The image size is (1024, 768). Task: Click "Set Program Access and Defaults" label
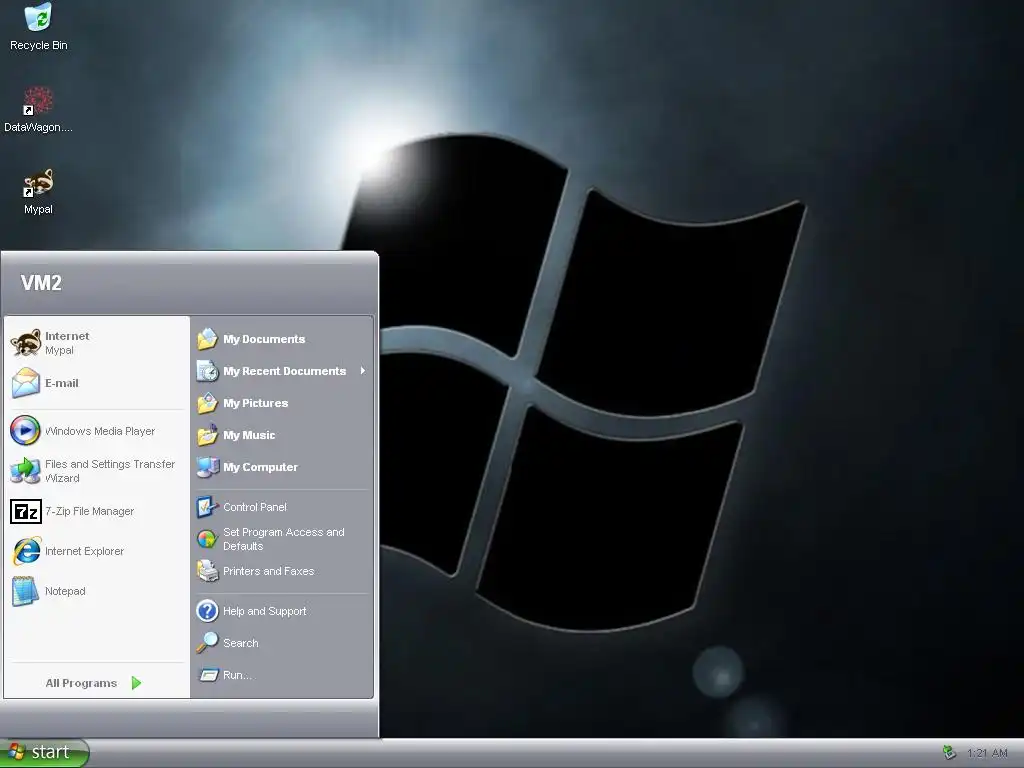(x=283, y=539)
